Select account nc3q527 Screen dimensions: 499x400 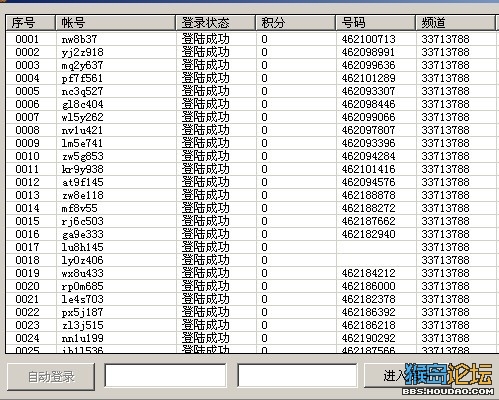pyautogui.click(x=82, y=91)
